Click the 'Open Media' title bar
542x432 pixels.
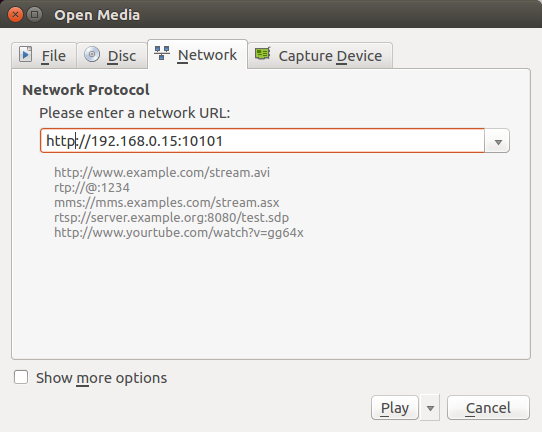(x=271, y=14)
